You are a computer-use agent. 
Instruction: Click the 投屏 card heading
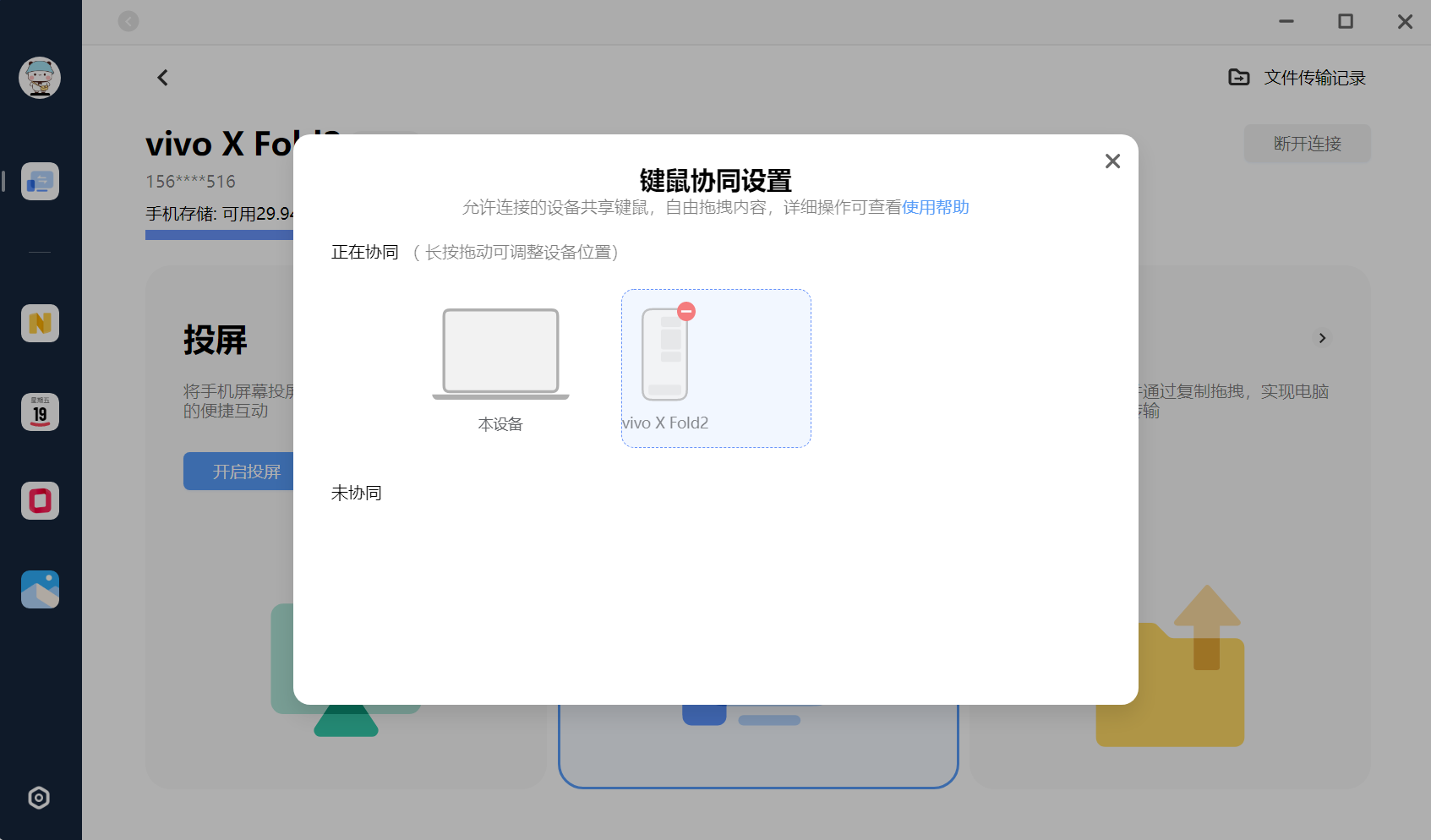216,340
